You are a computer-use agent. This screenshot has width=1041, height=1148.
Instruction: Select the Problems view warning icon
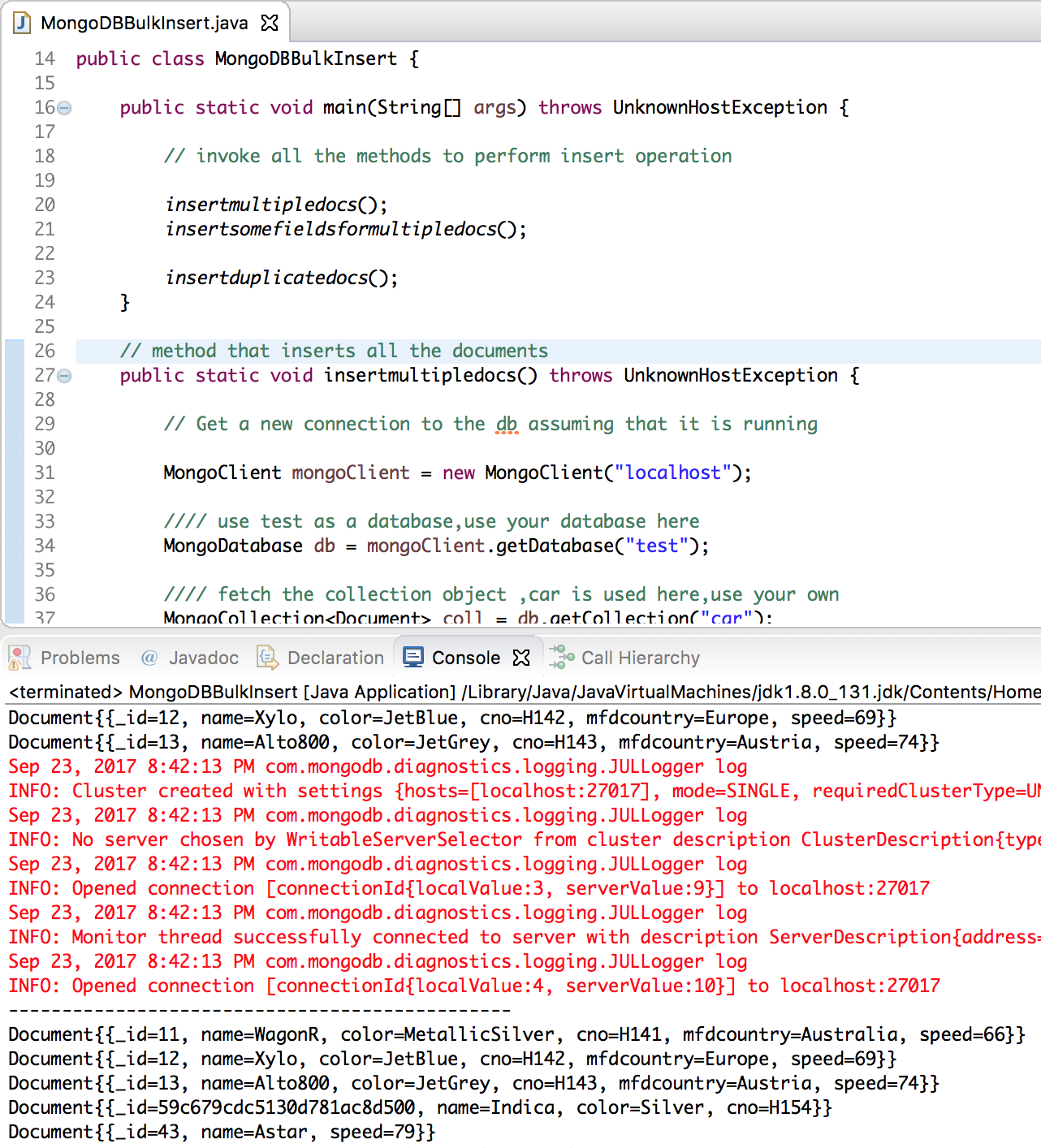[18, 658]
